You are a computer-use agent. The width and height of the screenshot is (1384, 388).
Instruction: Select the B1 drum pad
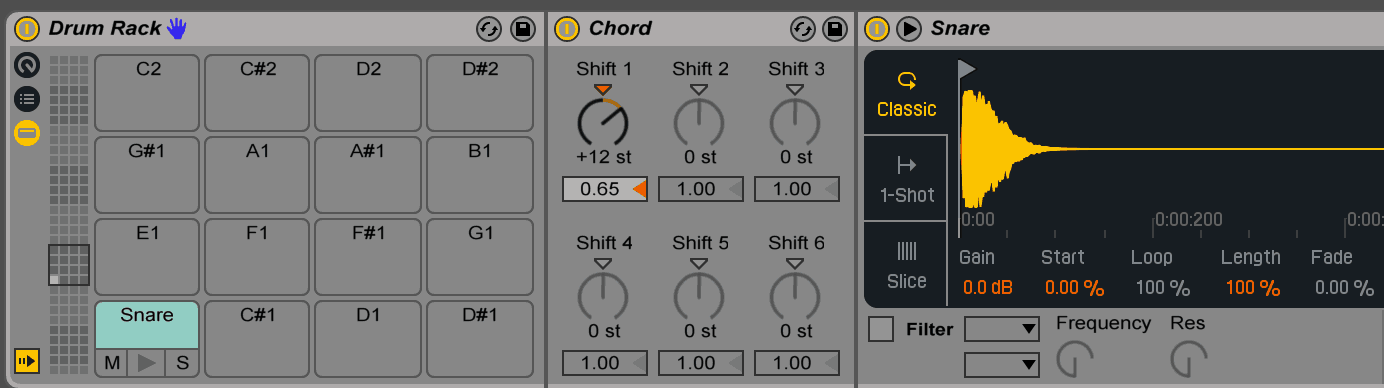click(480, 175)
